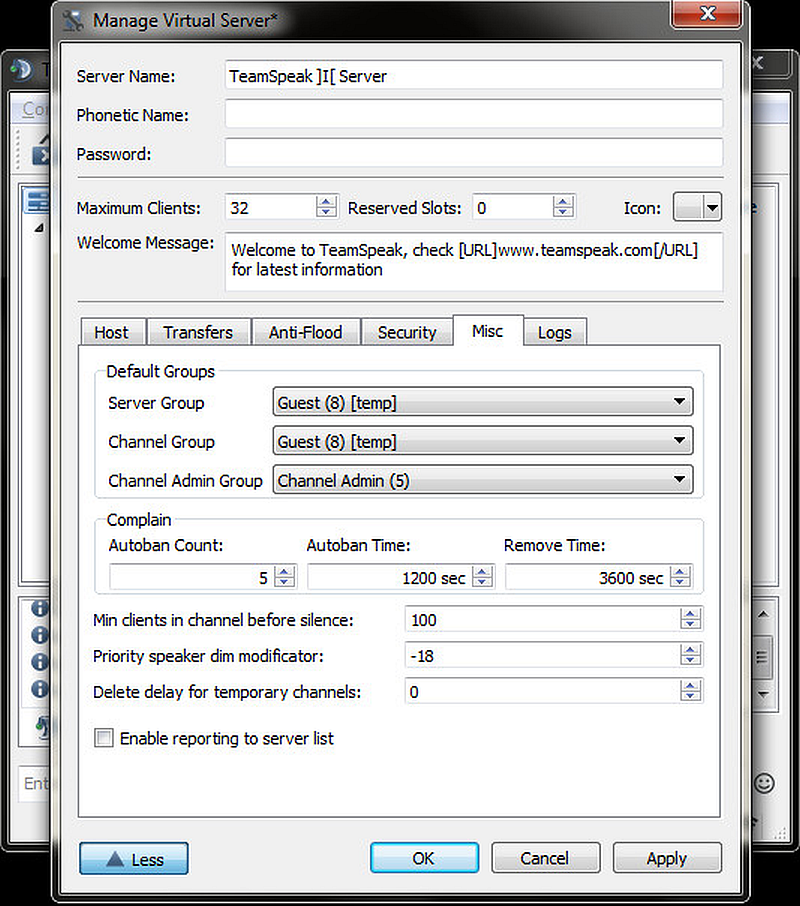800x906 pixels.
Task: Increase Reserved Slots with up arrow
Action: click(563, 201)
